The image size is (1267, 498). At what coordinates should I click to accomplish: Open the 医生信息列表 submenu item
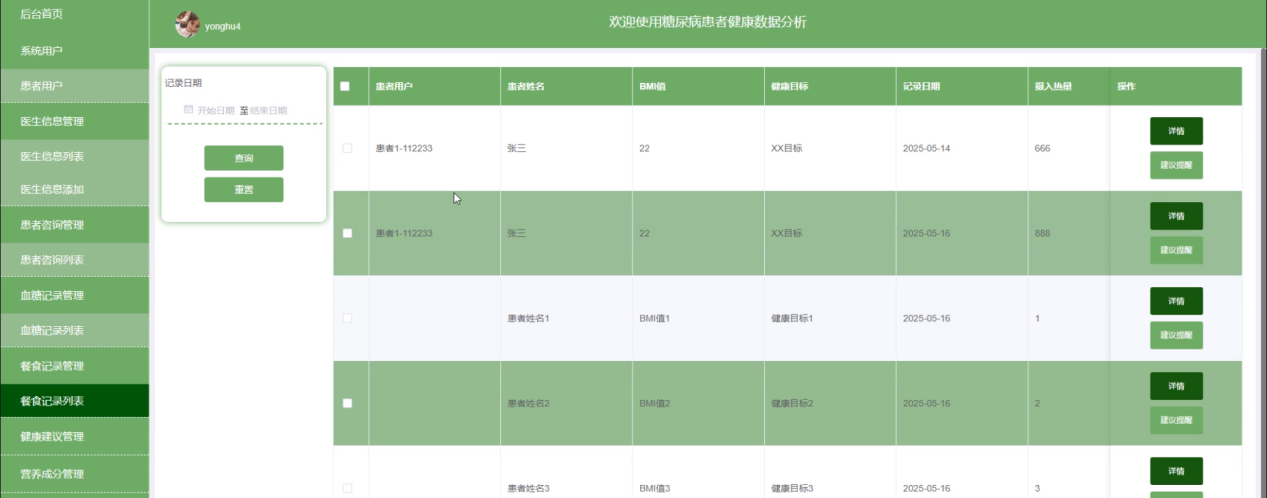[x=74, y=156]
